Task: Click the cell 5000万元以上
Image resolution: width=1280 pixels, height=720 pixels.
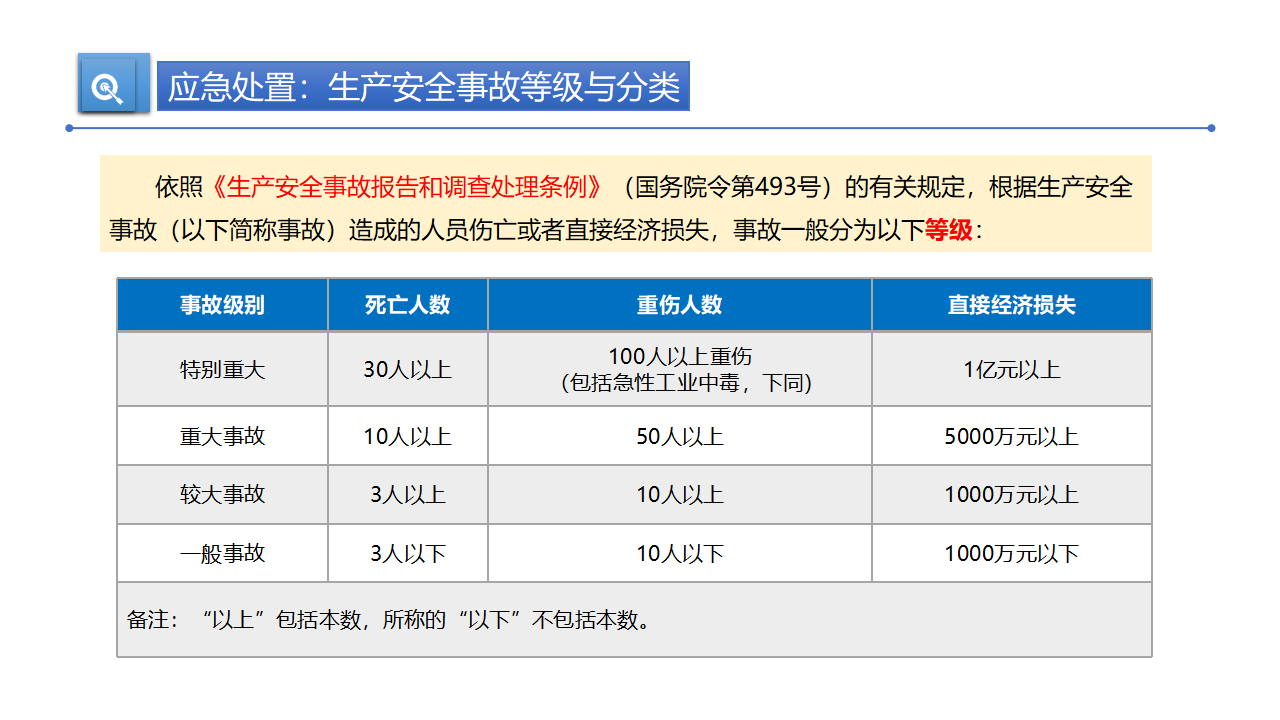Action: 1012,436
